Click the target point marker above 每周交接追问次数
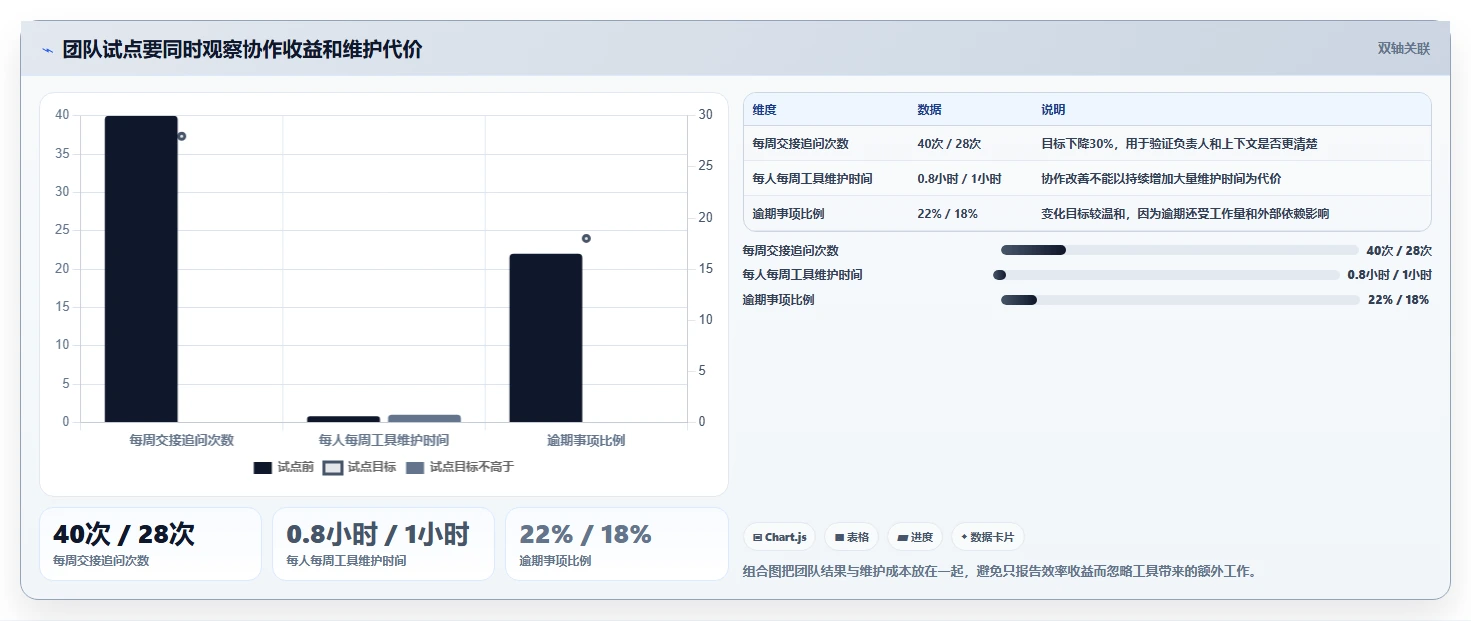Screen dimensions: 1471x621 click(182, 136)
